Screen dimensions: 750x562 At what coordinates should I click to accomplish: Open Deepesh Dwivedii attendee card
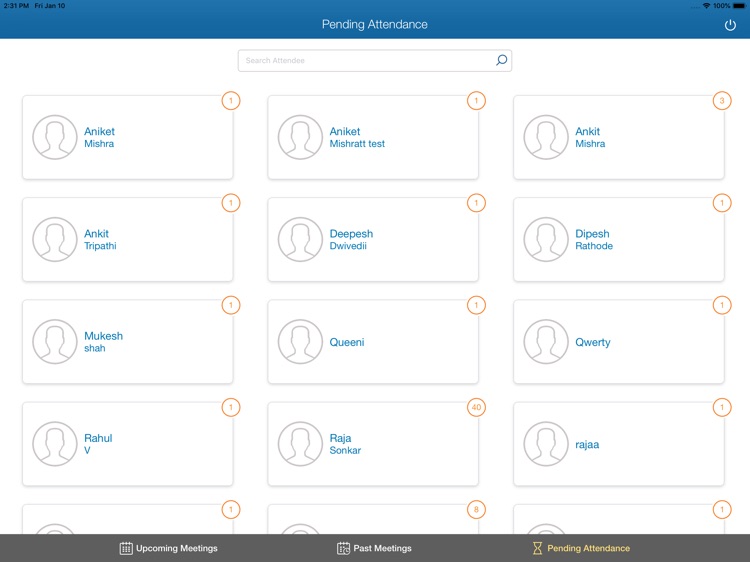tap(373, 240)
